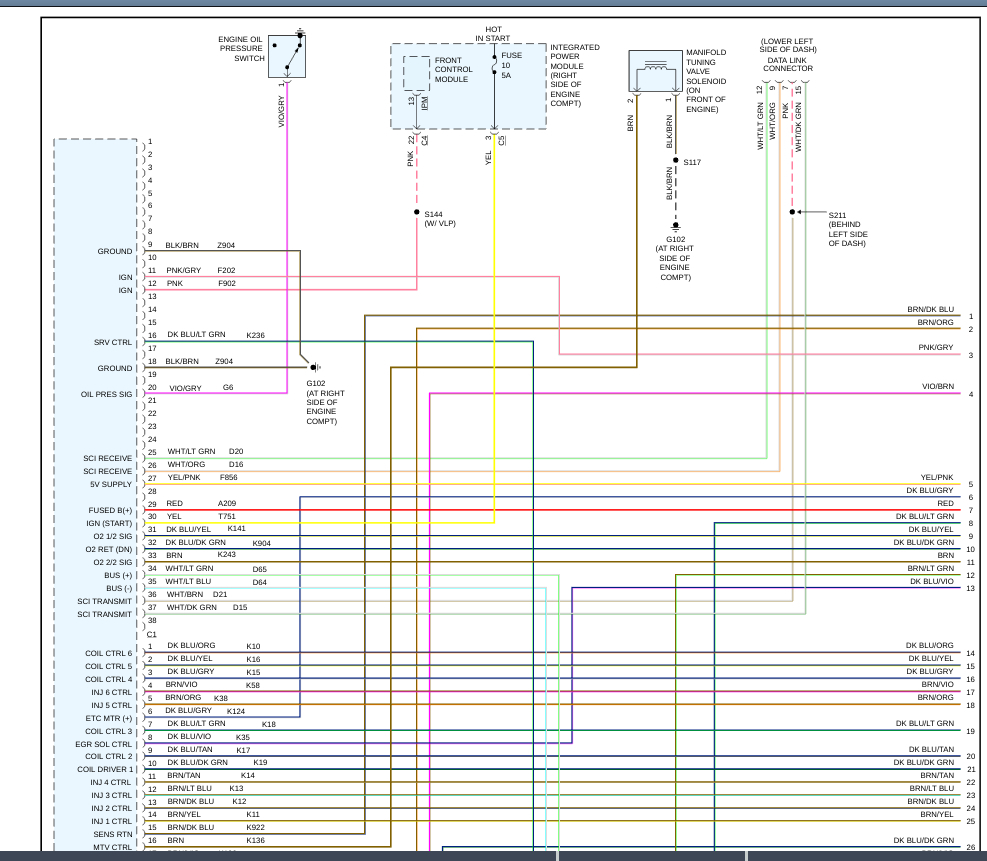The width and height of the screenshot is (987, 861).
Task: Click ground symbol at end of pin 18 wire
Action: click(314, 367)
